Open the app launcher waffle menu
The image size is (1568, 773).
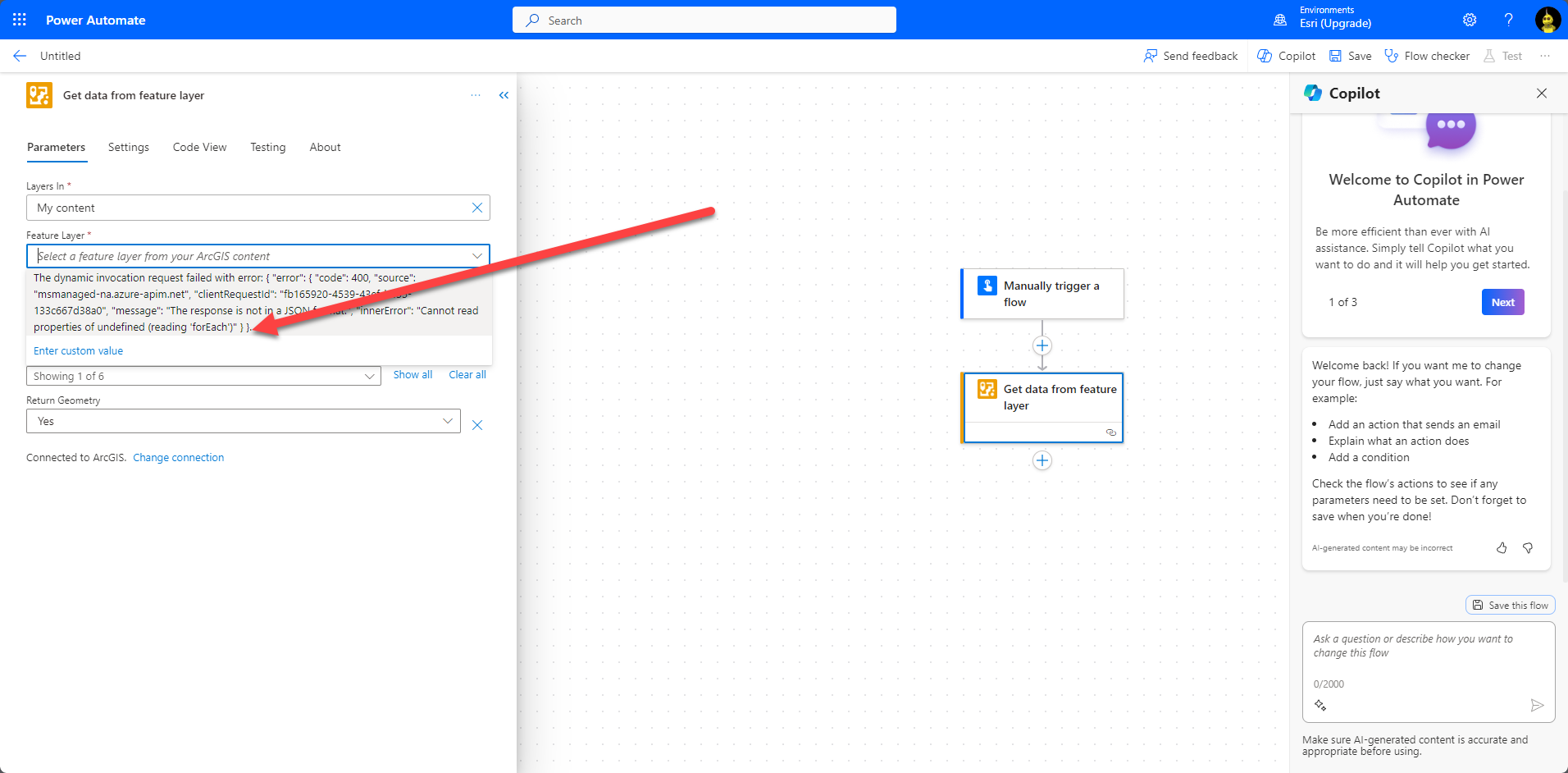pos(20,20)
